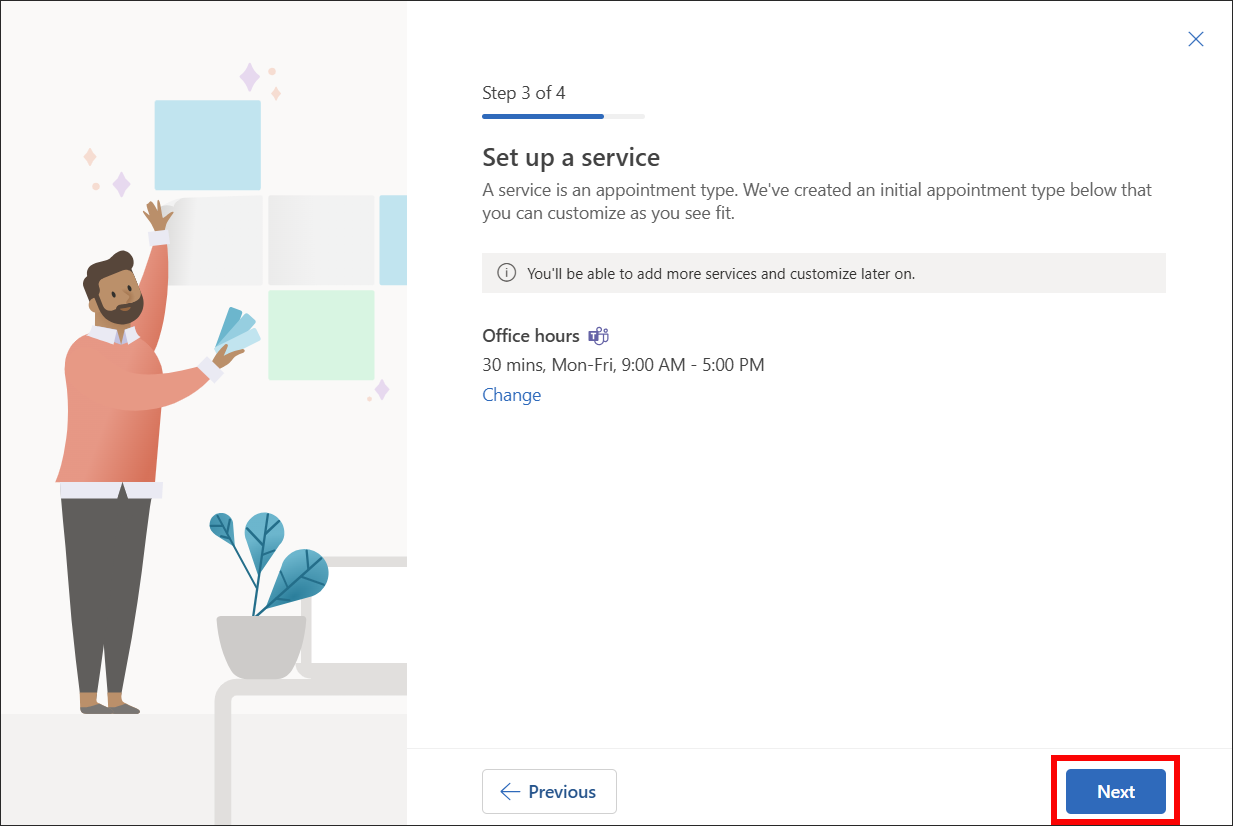1233x826 pixels.
Task: Dismiss the setup wizard with the blue X
Action: 1196,39
